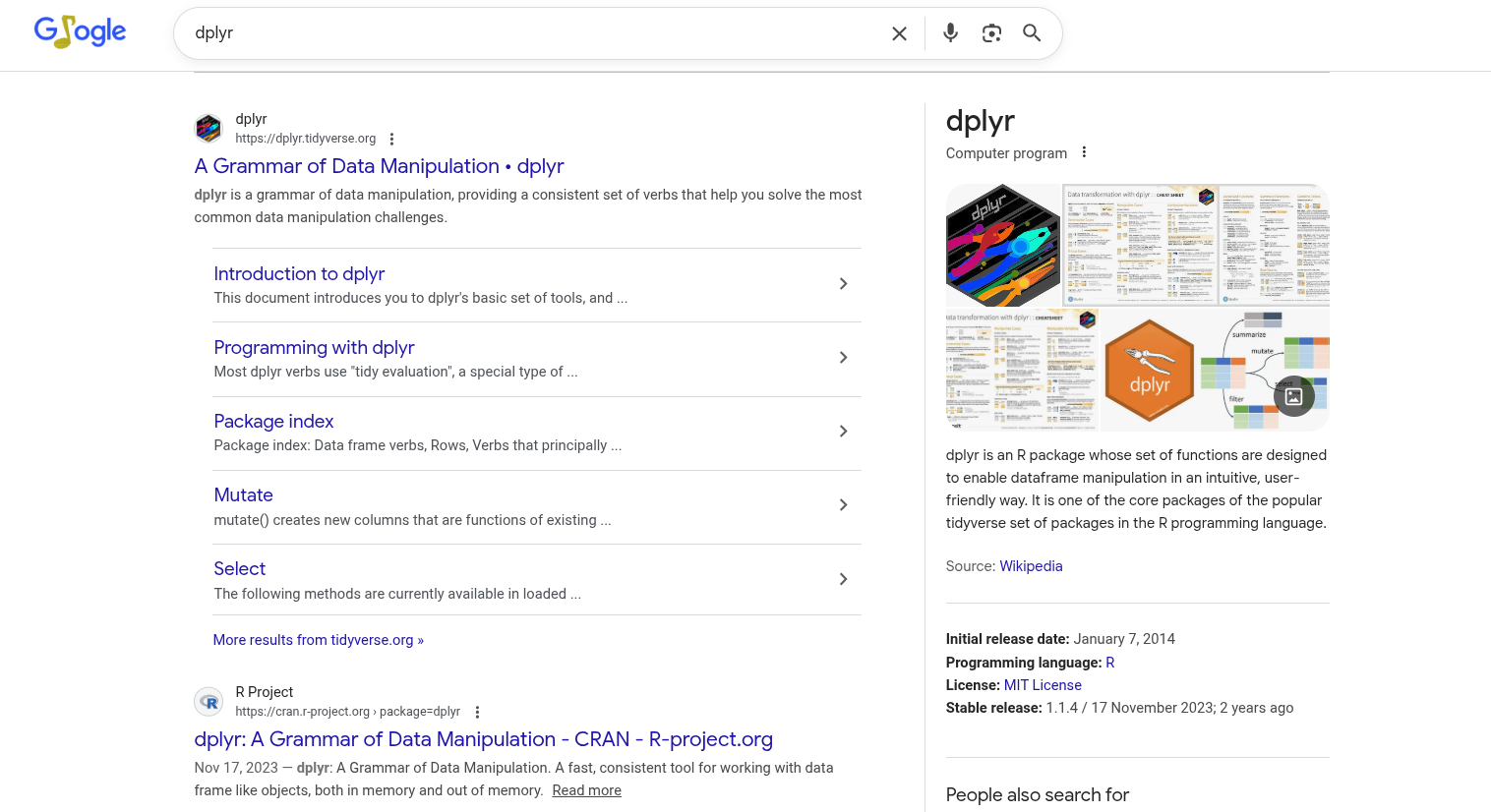Open More results from tidyverse.org
Screen dimensions: 1491x812
click(x=318, y=640)
